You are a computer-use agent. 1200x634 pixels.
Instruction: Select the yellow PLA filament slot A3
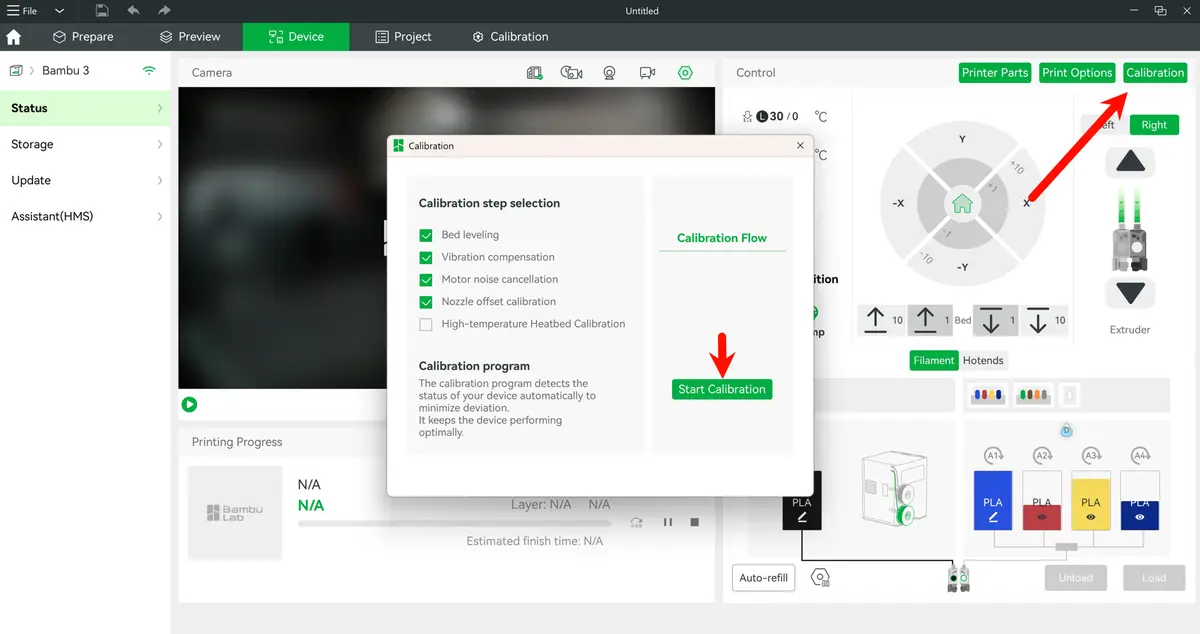[x=1090, y=500]
